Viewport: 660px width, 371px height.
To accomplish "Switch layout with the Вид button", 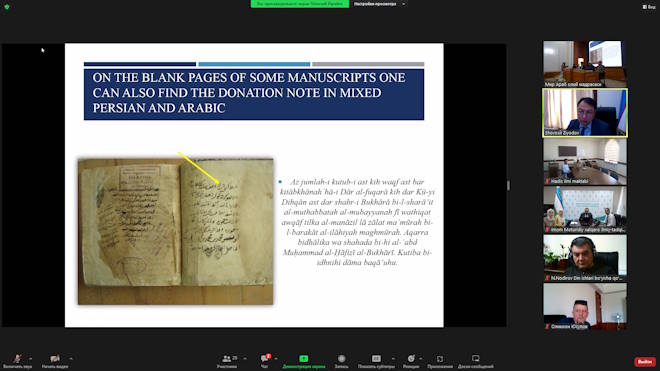I will pos(649,7).
